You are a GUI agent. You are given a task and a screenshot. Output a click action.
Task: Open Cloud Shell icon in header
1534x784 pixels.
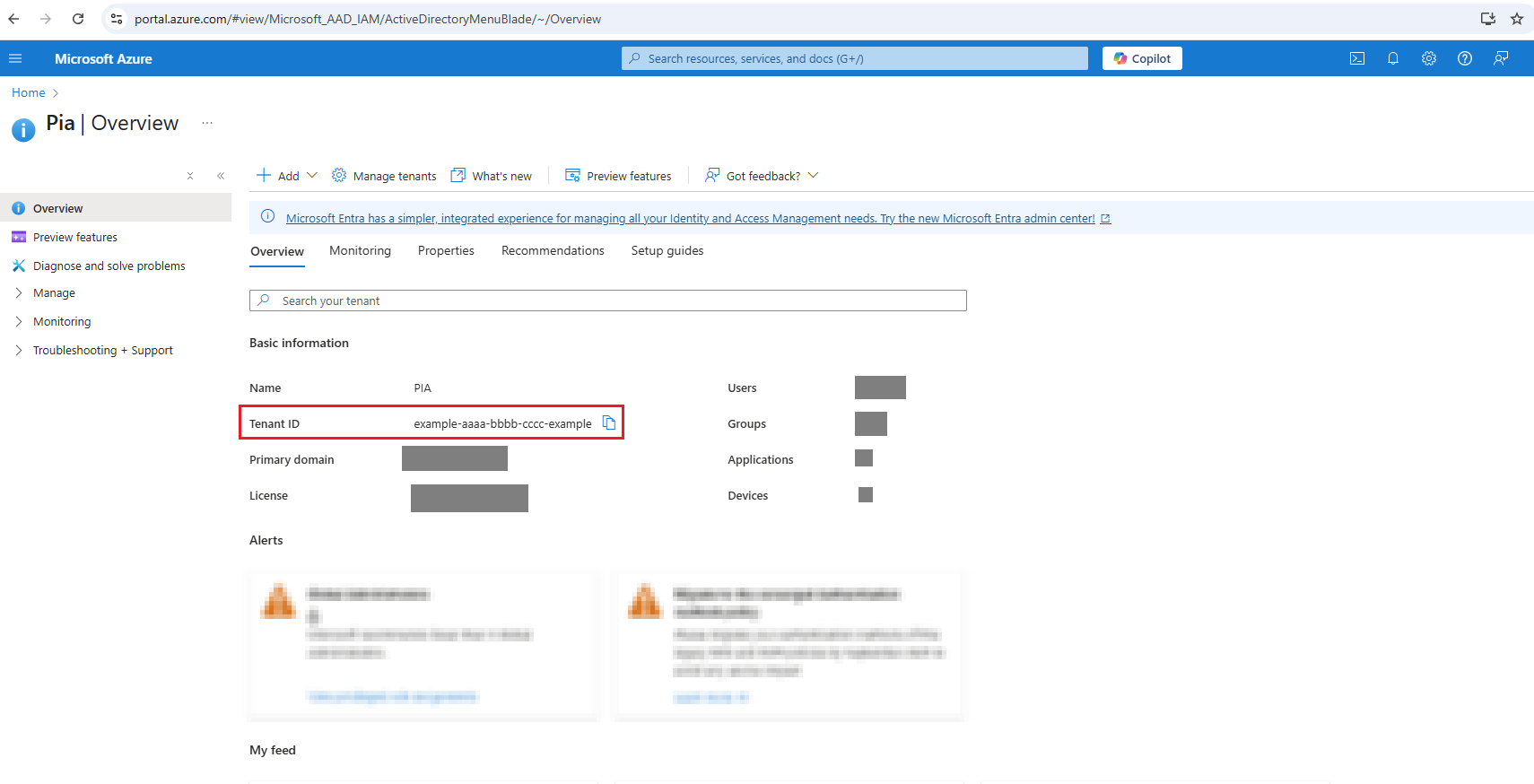coord(1357,58)
